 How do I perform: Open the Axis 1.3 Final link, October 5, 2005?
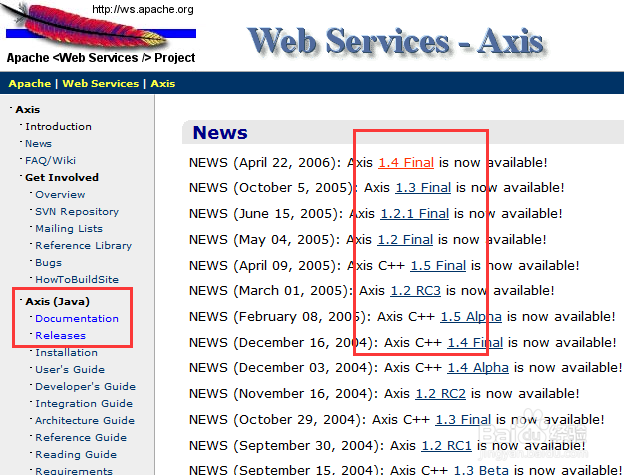[x=423, y=188]
